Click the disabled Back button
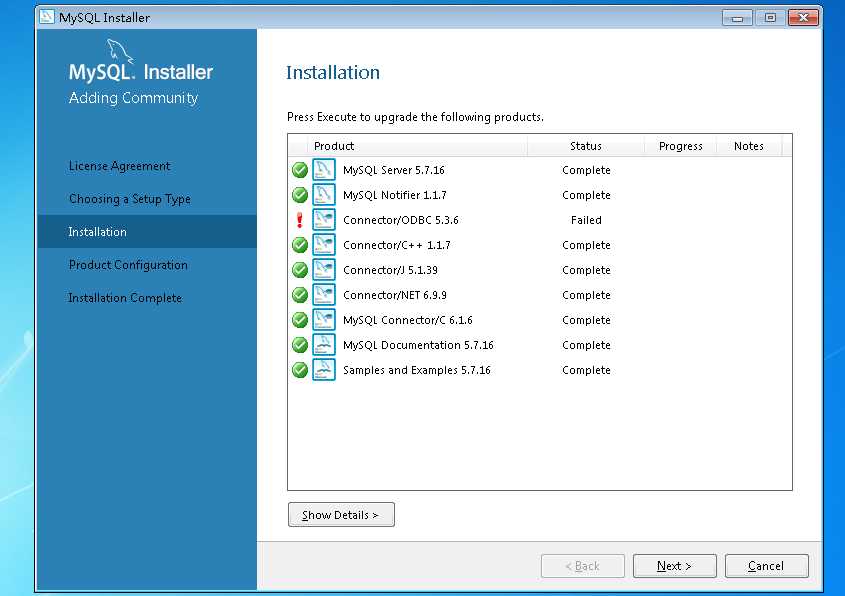Viewport: 845px width, 596px height. pyautogui.click(x=583, y=566)
